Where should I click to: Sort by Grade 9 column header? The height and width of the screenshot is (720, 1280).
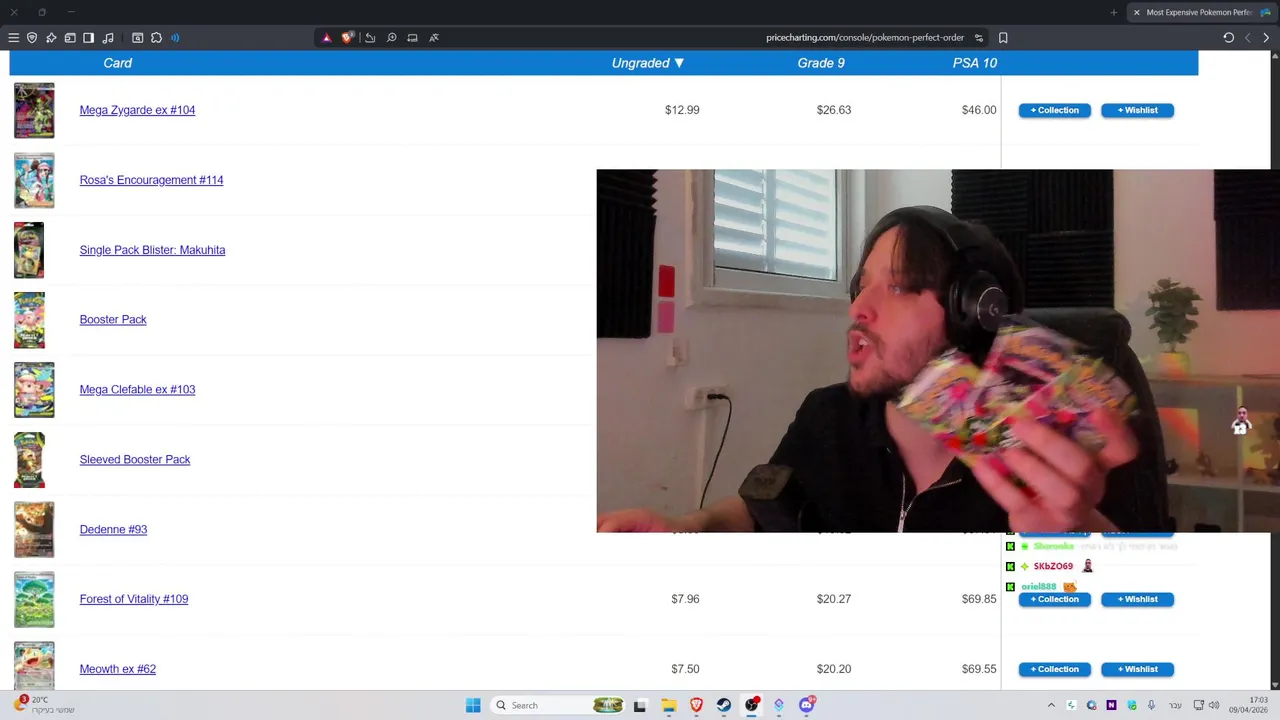point(821,63)
